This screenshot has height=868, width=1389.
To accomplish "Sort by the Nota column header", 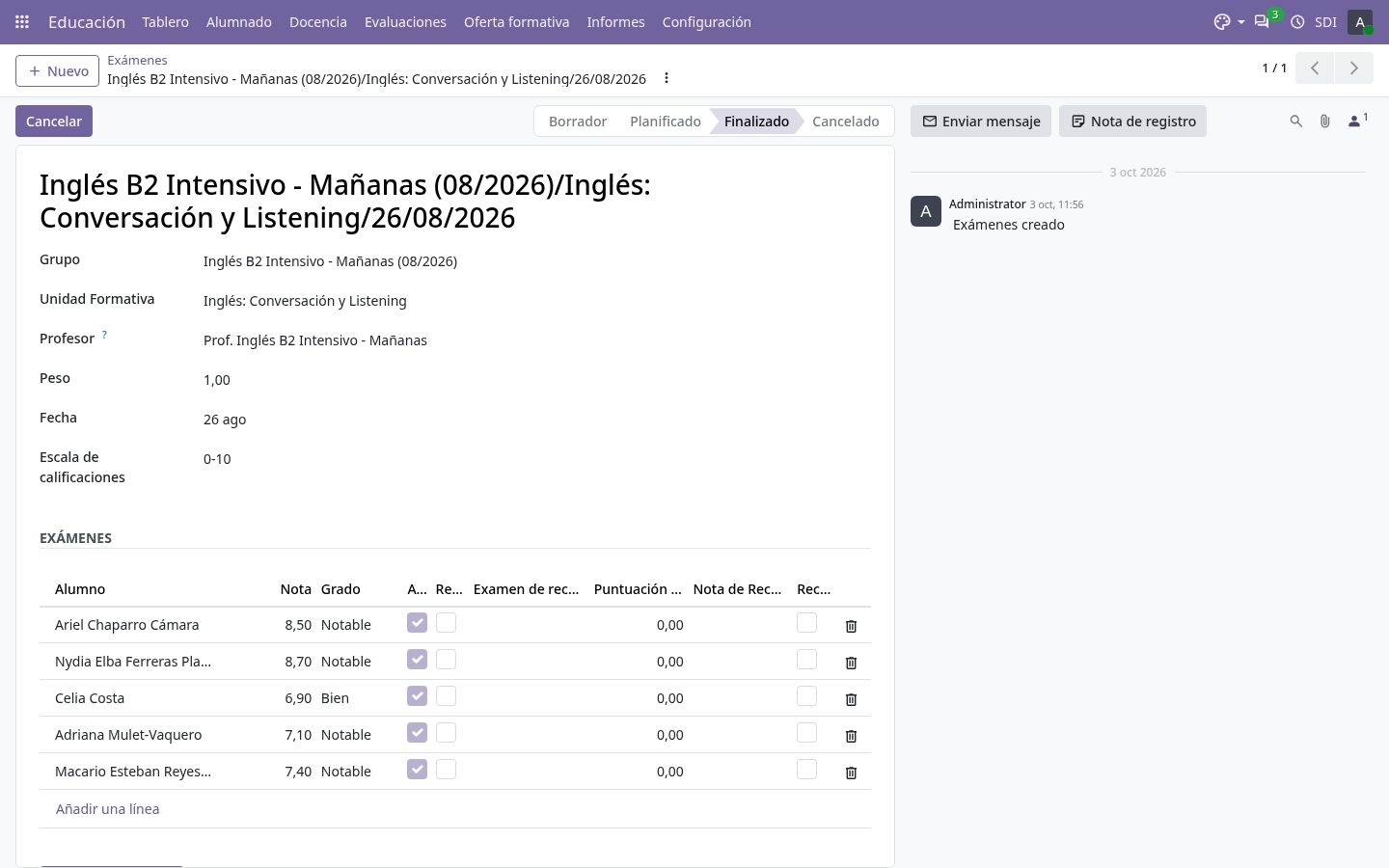I will [295, 589].
